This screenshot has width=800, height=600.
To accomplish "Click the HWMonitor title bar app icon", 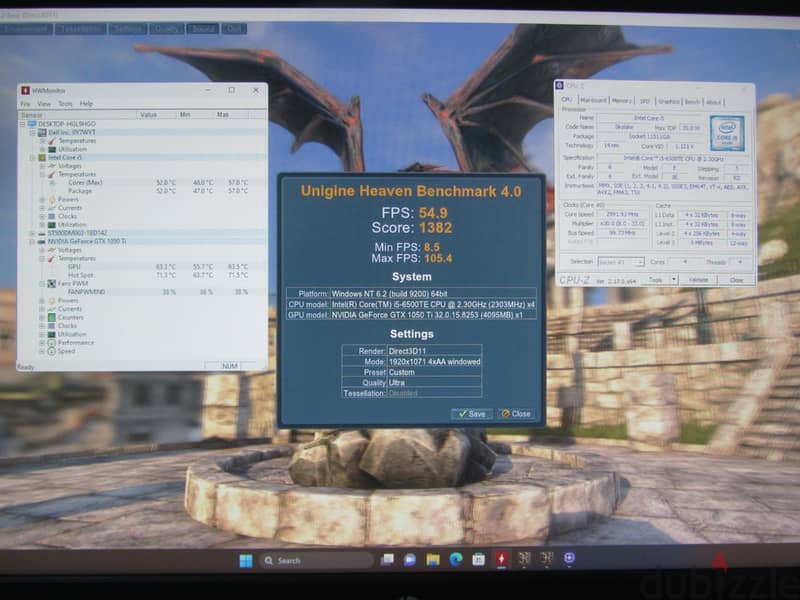I will tap(25, 90).
